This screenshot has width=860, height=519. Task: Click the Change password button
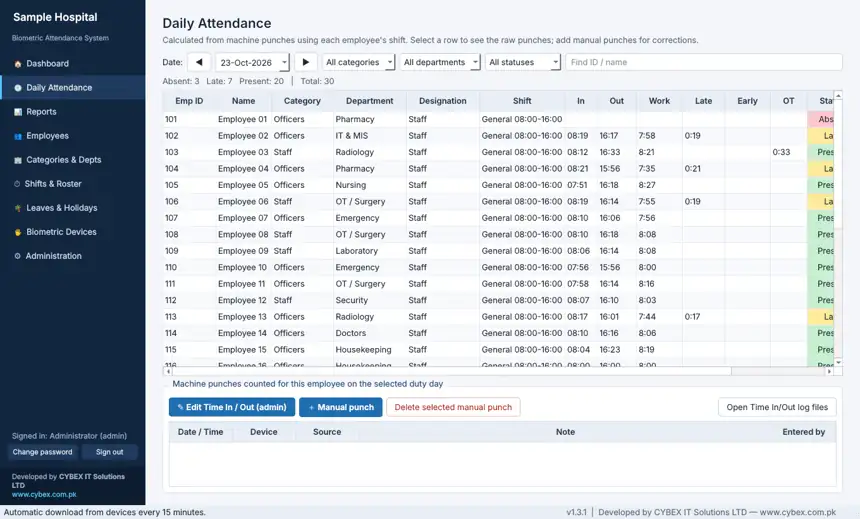pos(42,452)
